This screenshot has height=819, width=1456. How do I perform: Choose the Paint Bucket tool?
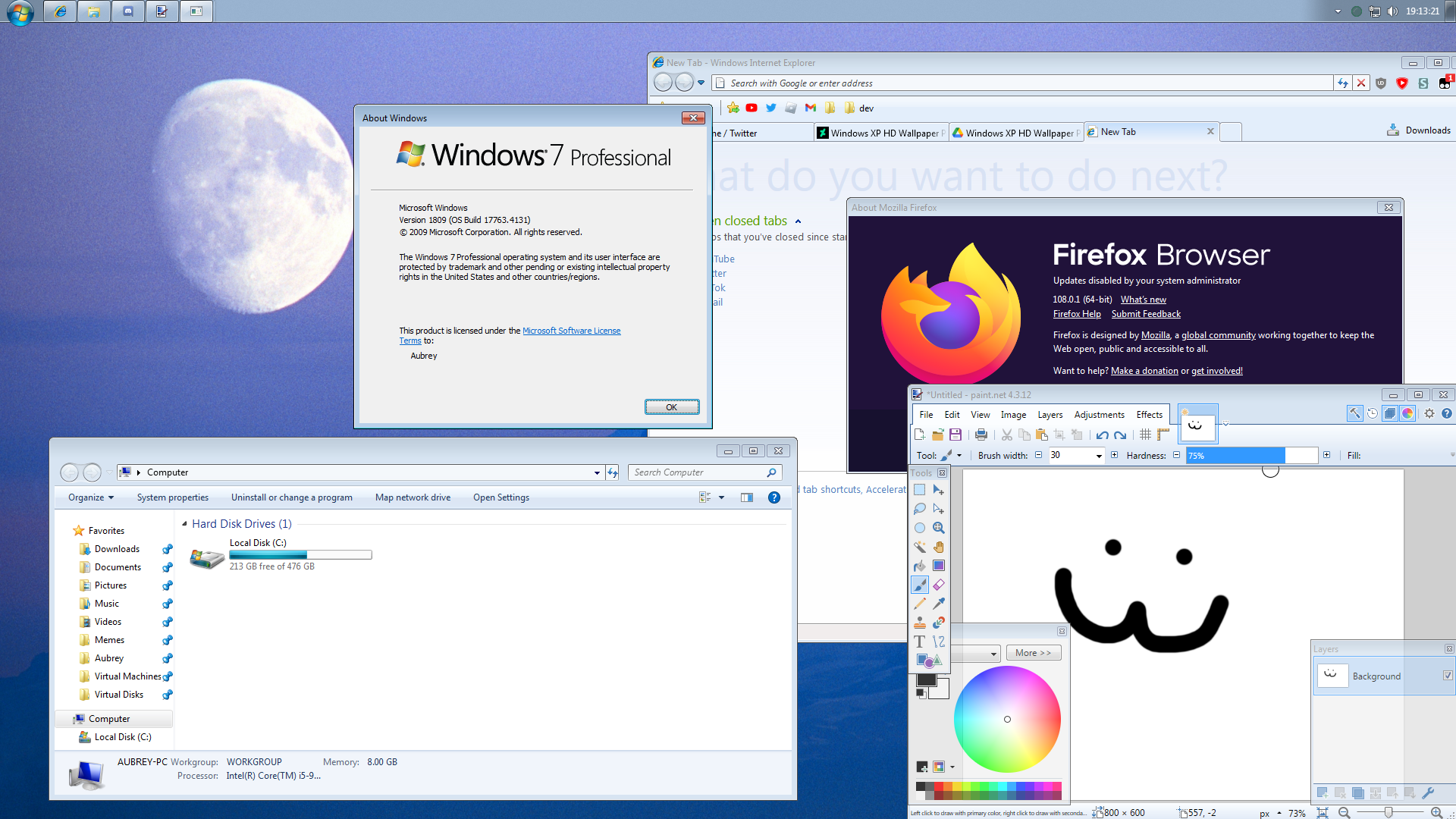(x=920, y=566)
